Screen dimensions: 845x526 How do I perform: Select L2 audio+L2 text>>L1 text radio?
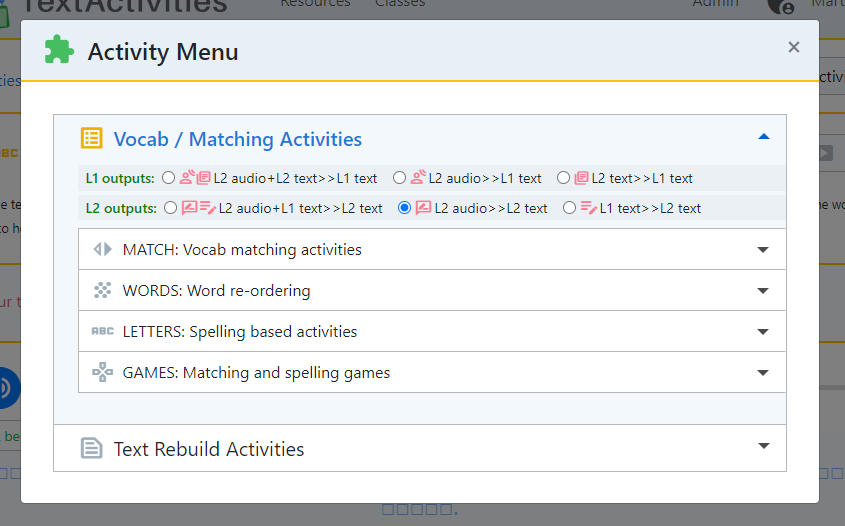(x=168, y=177)
